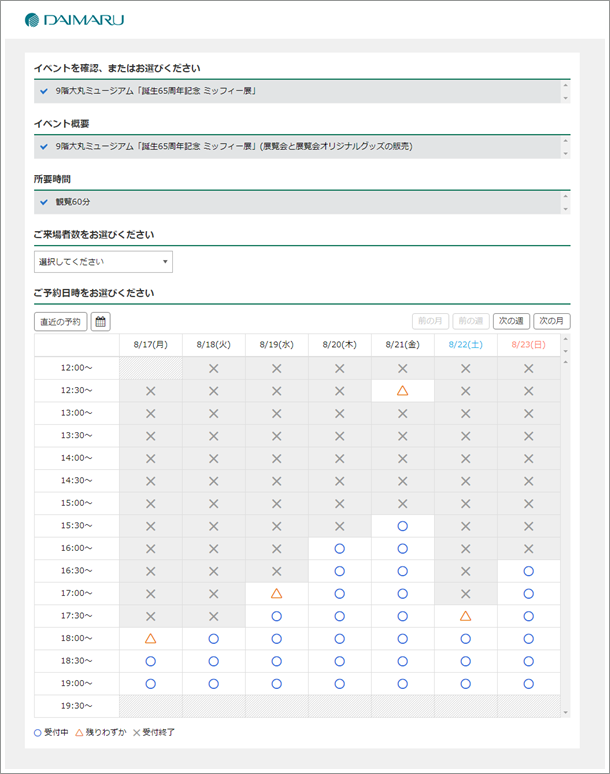Choose the circle slot at 15:30 on 8/21
This screenshot has width=610, height=774.
[402, 526]
